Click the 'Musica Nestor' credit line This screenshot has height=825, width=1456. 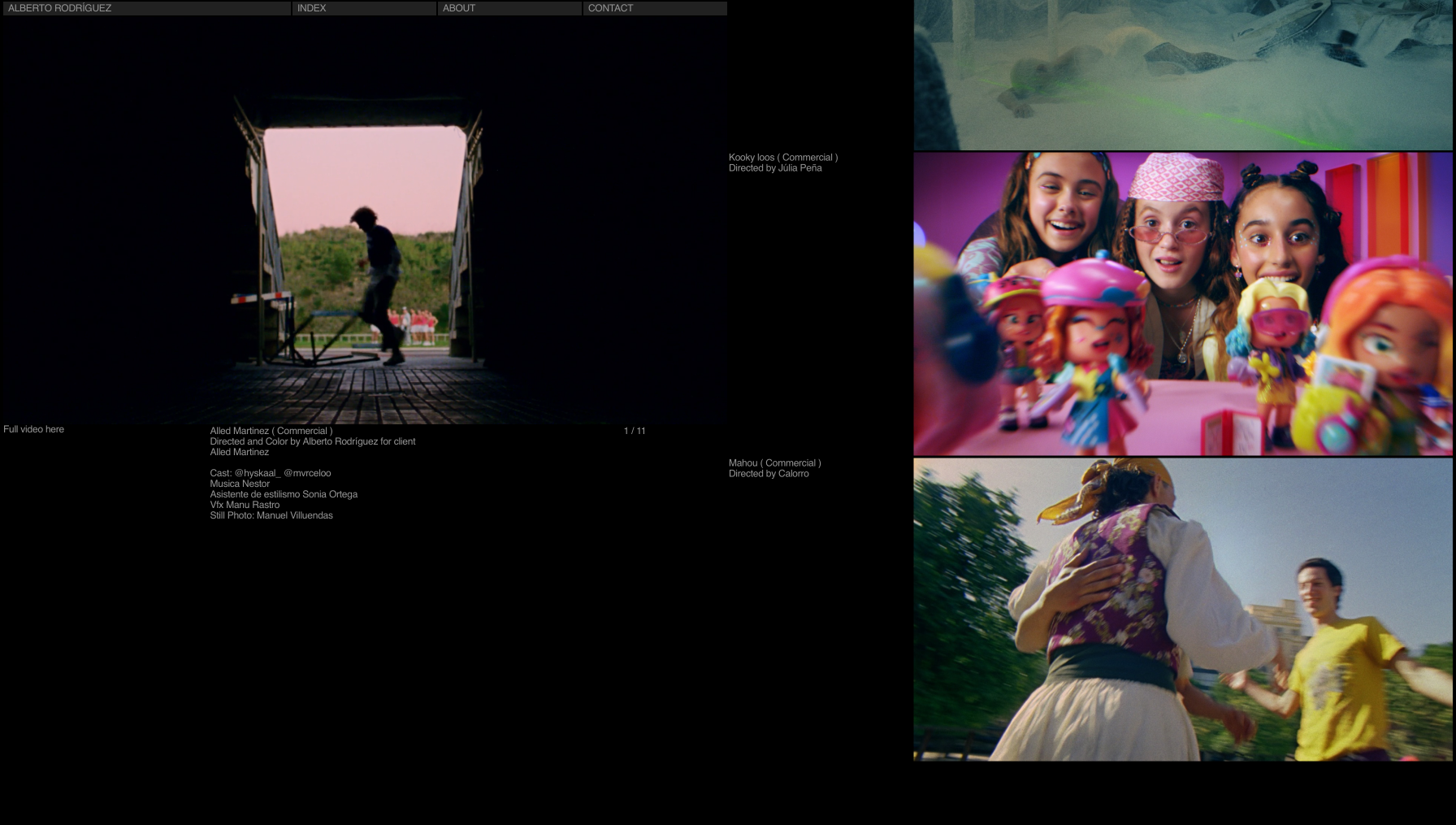coord(240,484)
